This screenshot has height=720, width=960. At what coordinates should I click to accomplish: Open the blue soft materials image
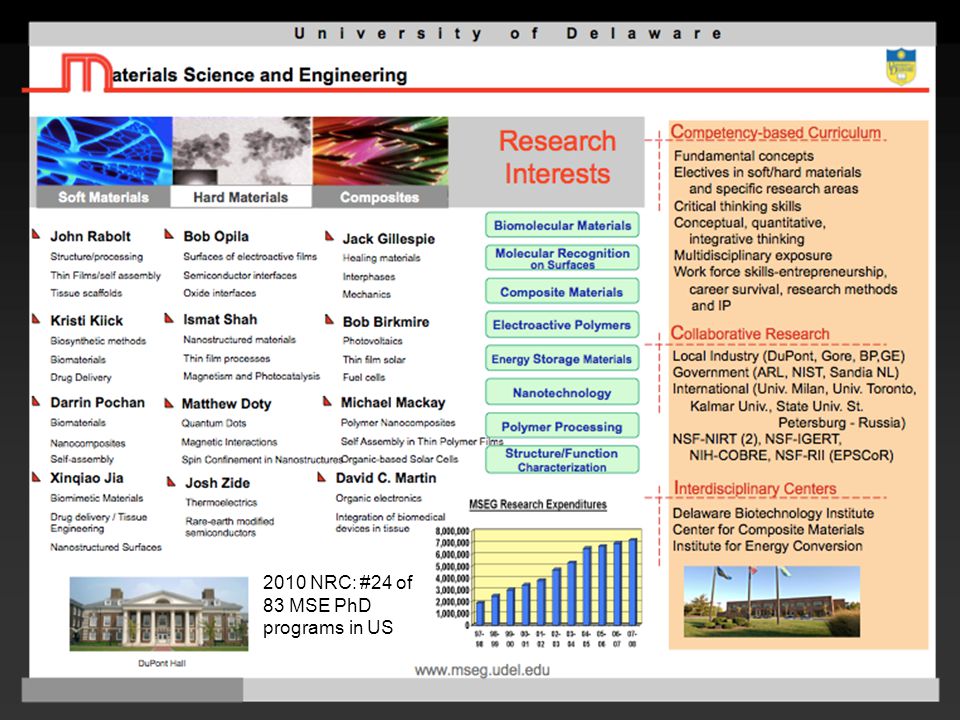(104, 151)
